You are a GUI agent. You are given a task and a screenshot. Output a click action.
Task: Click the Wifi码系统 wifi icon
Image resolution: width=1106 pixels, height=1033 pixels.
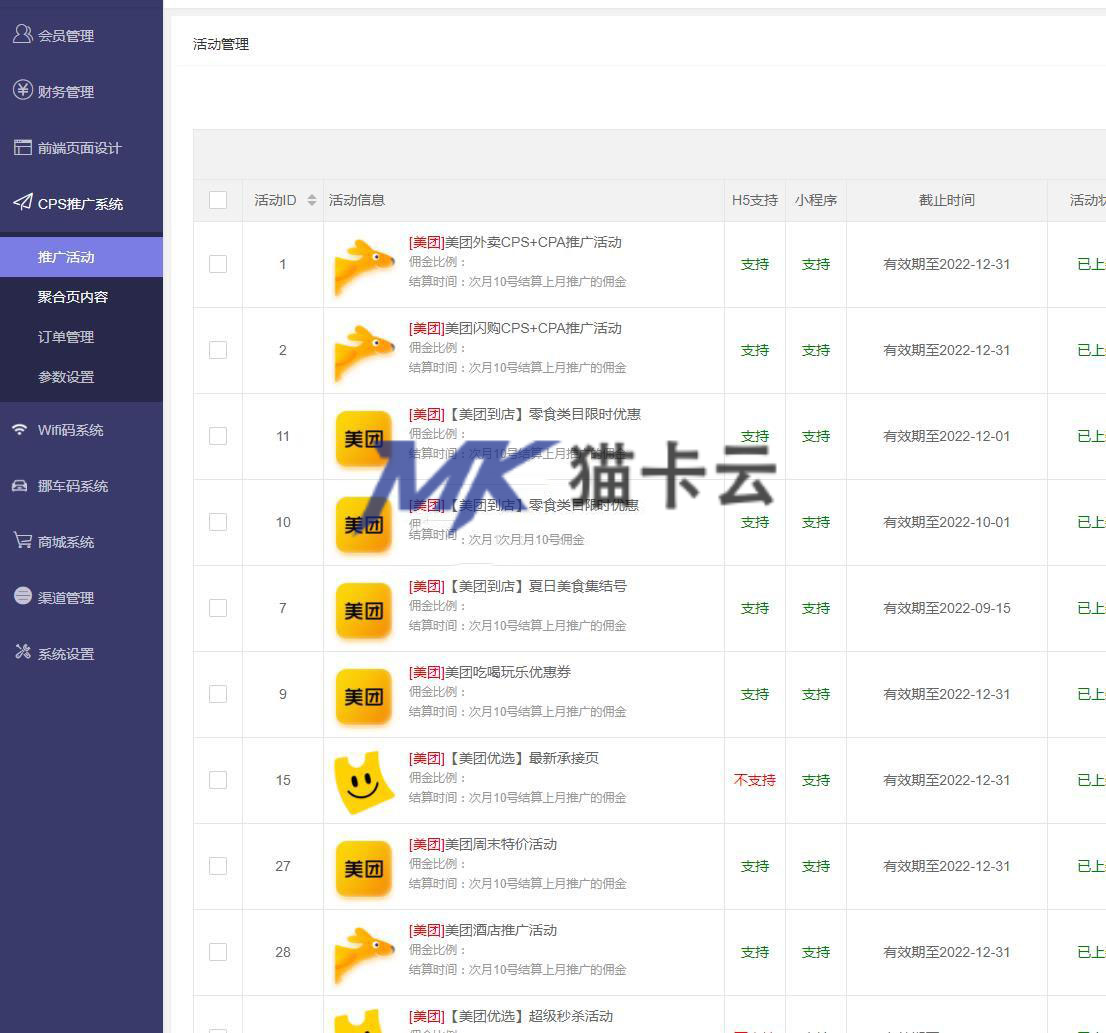tap(20, 429)
